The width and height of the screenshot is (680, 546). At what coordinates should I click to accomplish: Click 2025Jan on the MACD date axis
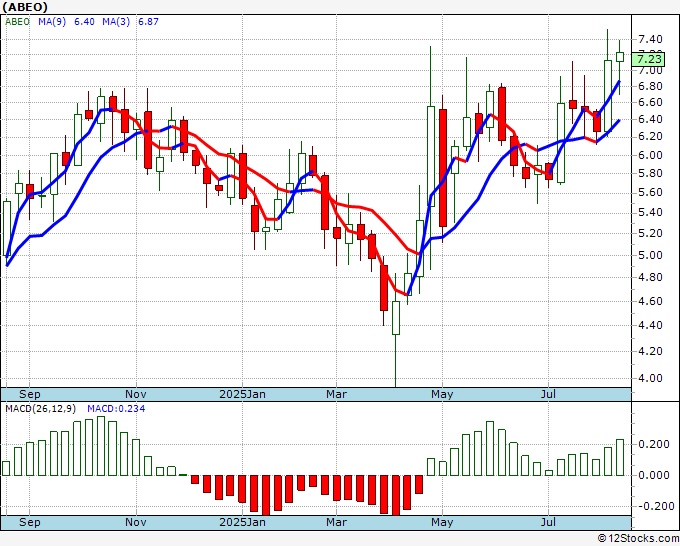tap(242, 522)
